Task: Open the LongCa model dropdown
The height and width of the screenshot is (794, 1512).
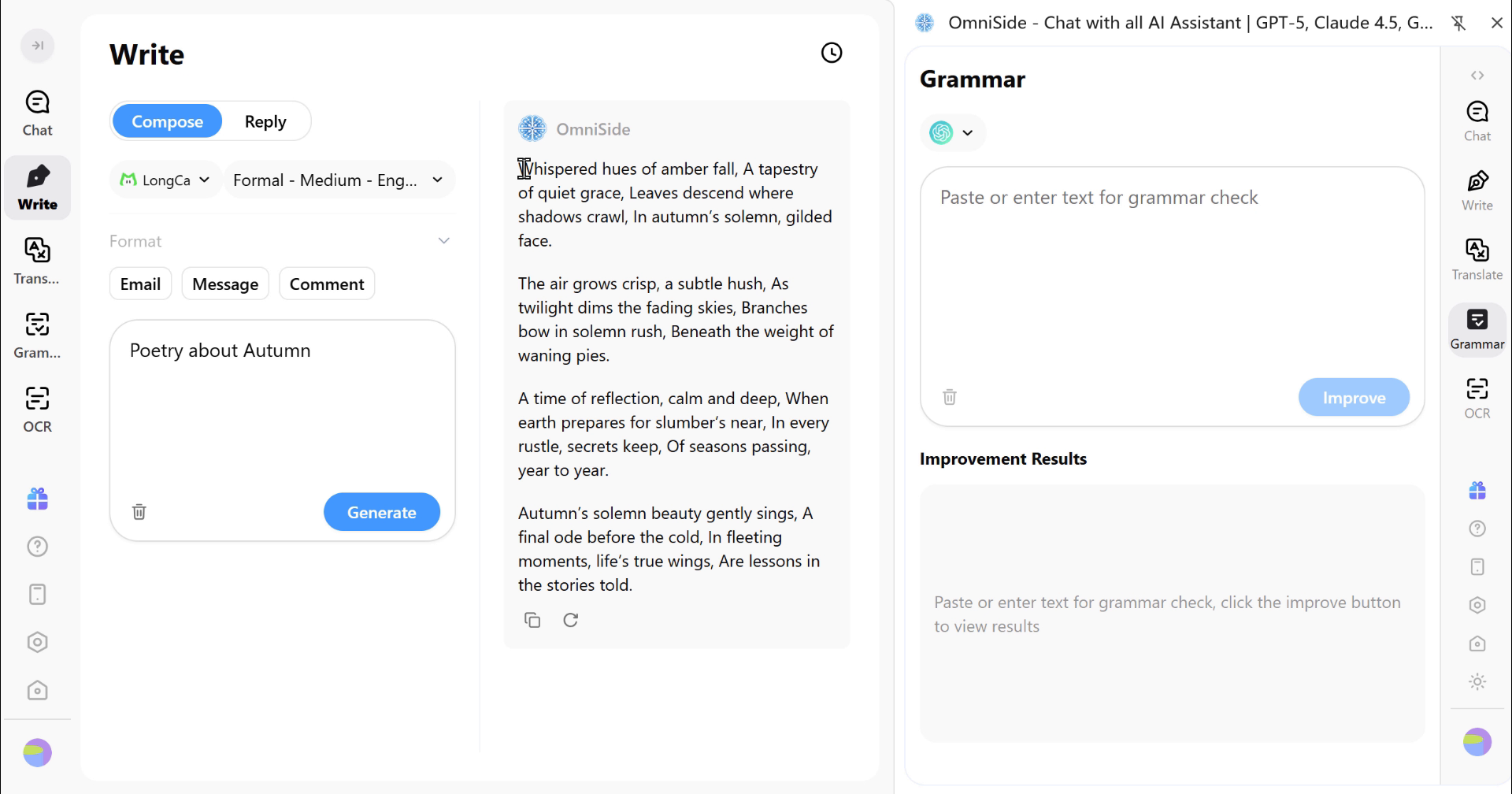Action: (x=165, y=180)
